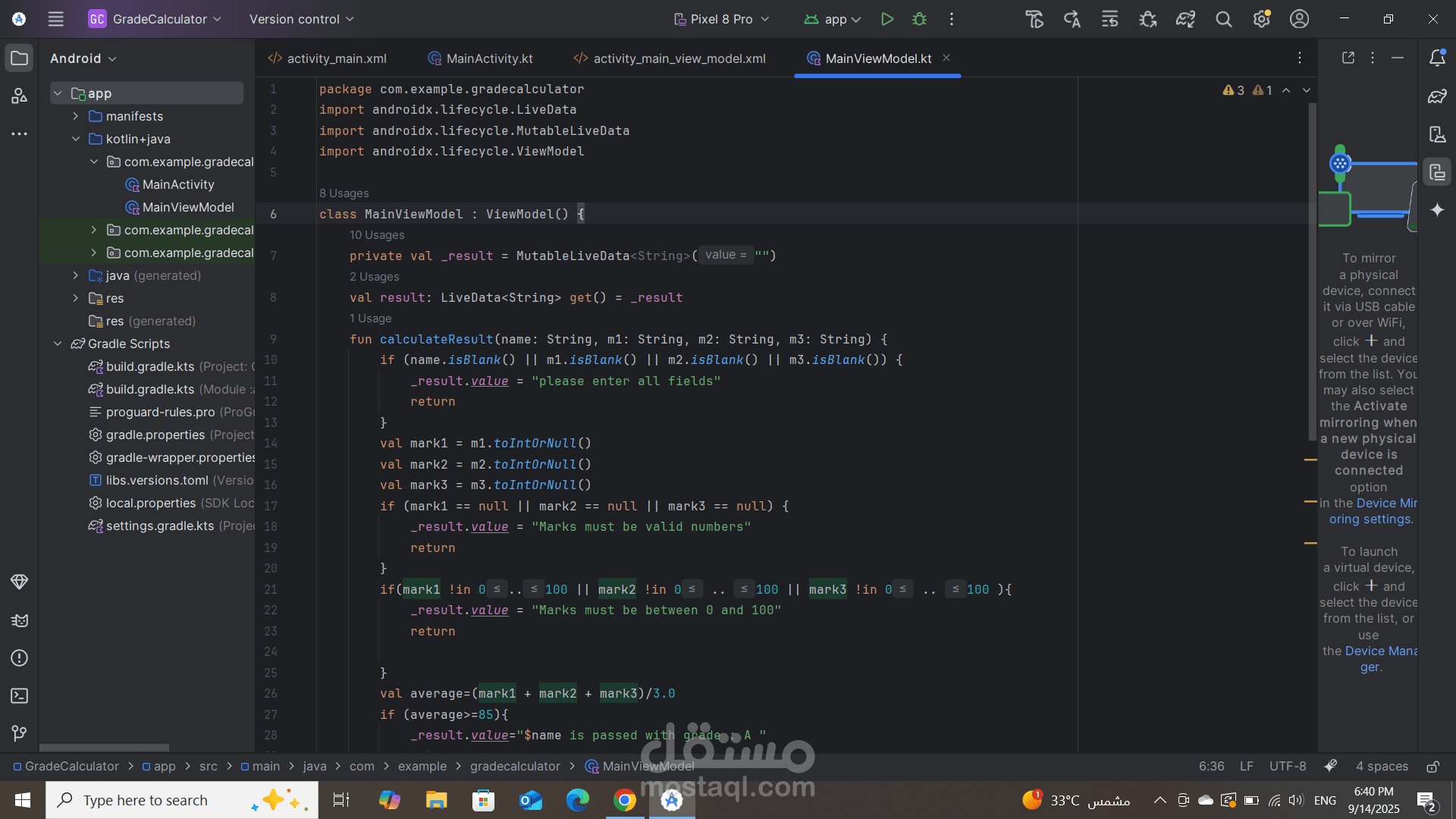Select the MainViewModel.kt tab
Image resolution: width=1456 pixels, height=819 pixels.
tap(870, 58)
